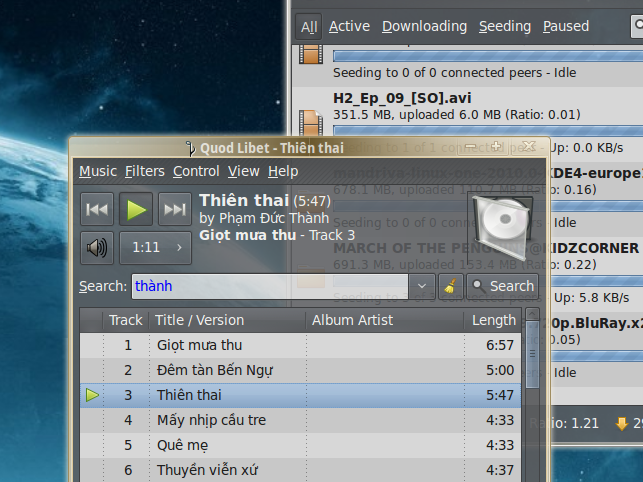Select the playing row Thiên thai

(x=300, y=395)
